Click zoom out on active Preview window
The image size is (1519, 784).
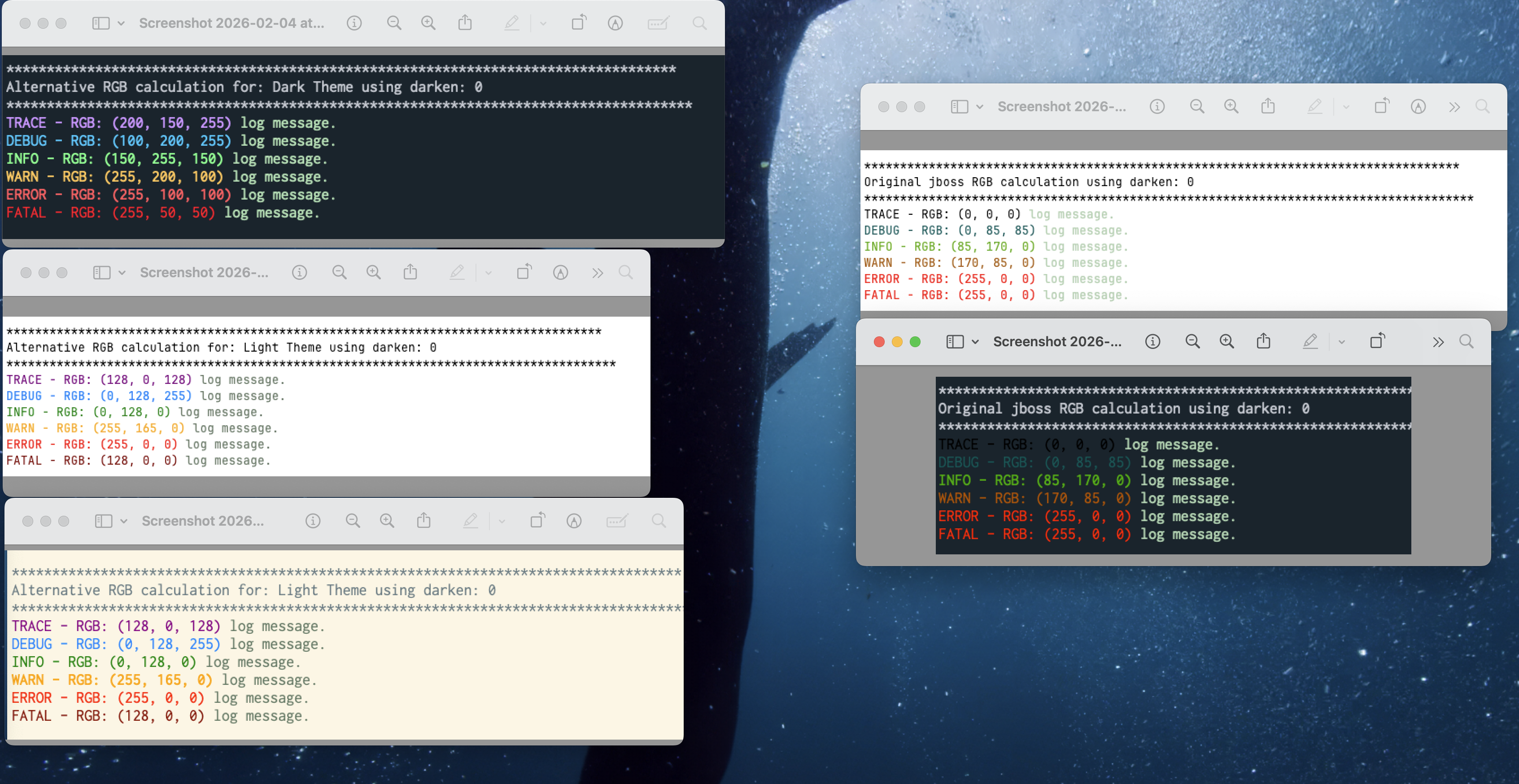1192,341
